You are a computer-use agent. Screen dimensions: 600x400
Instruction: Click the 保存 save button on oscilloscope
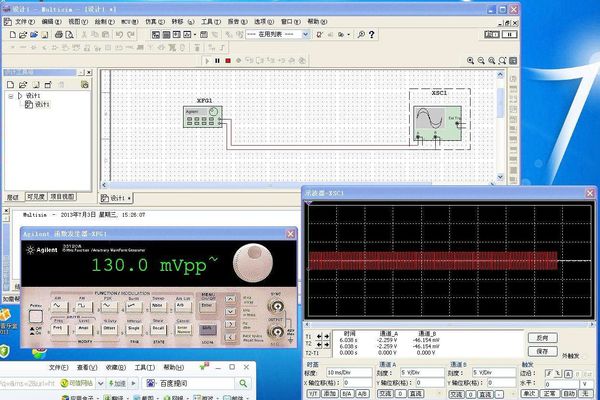click(541, 351)
